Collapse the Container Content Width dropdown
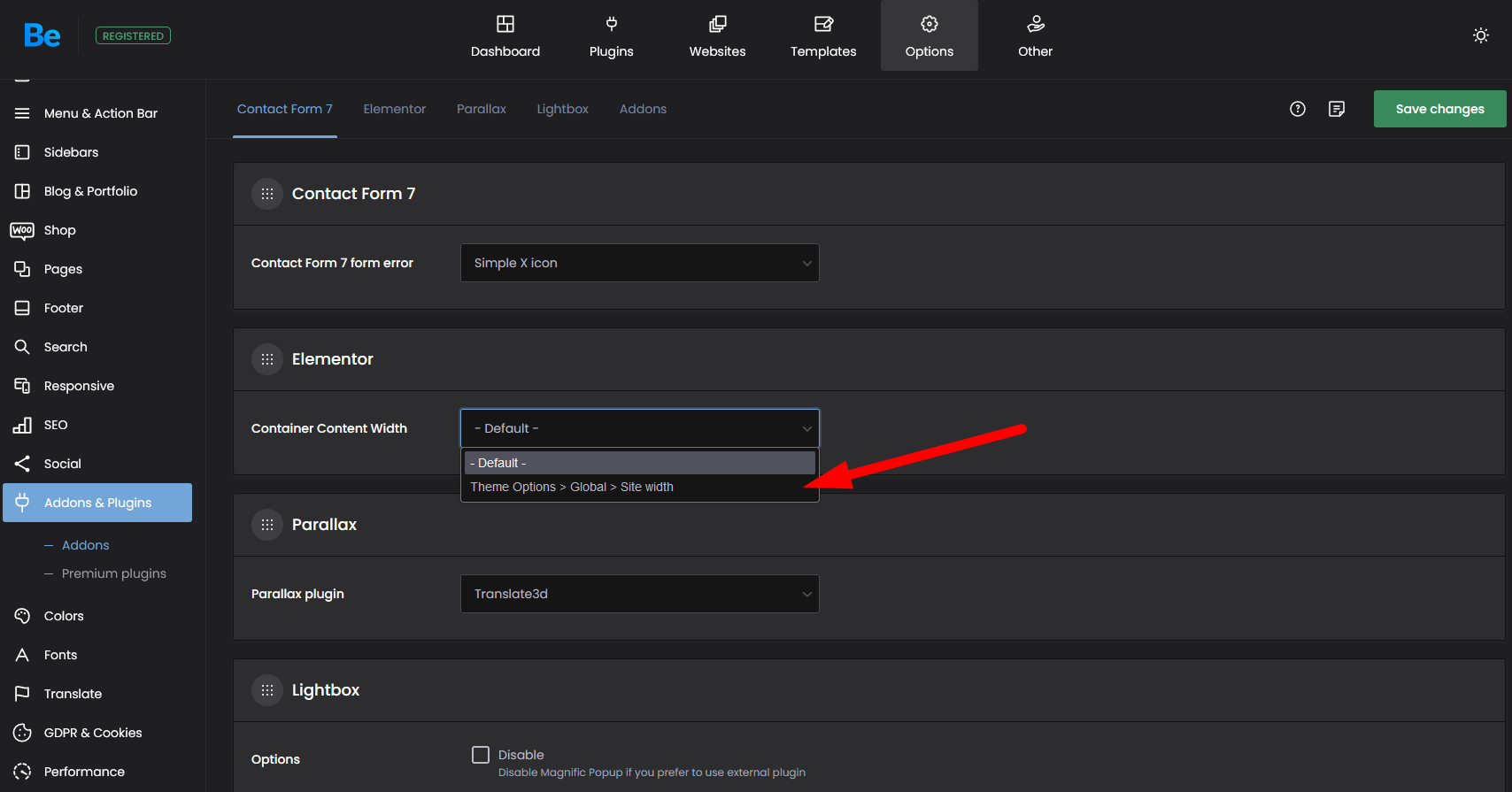 coord(640,428)
